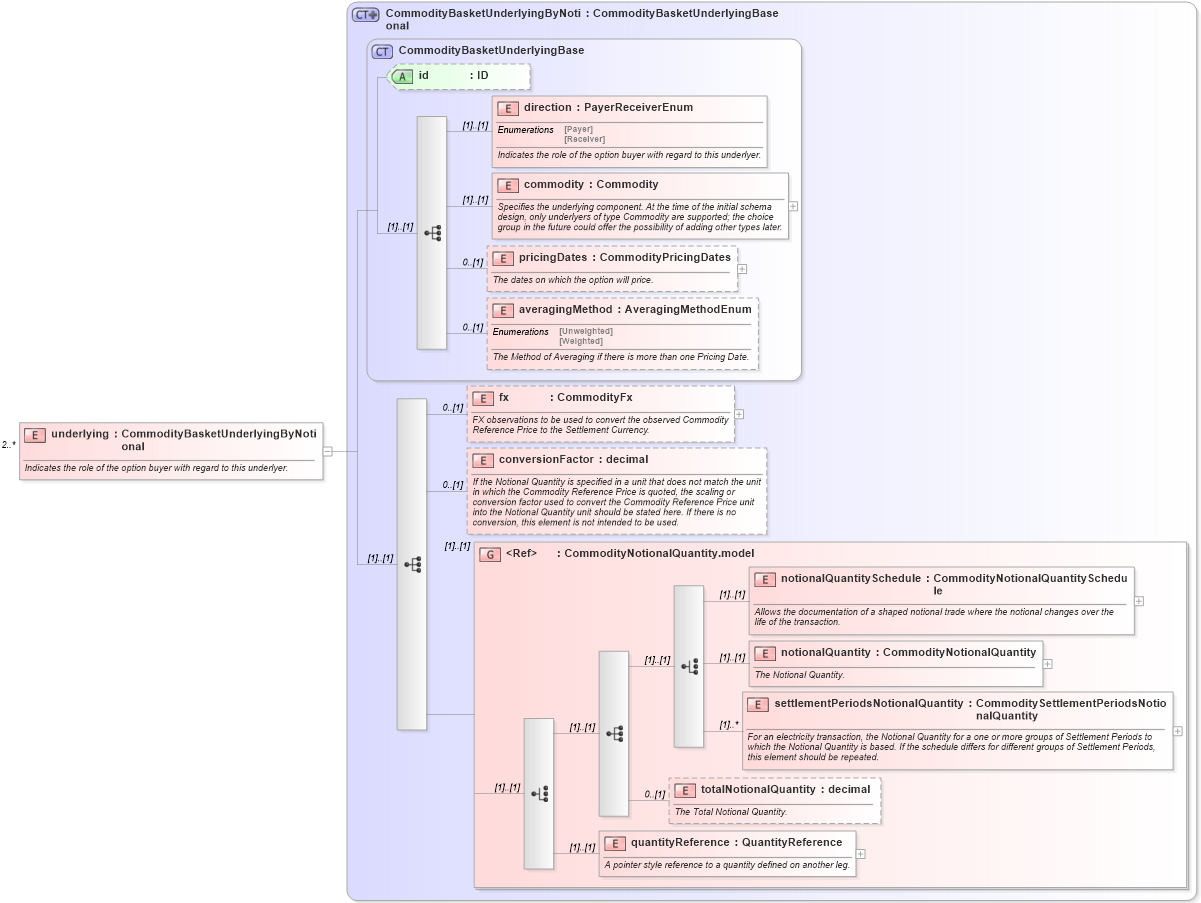This screenshot has height=903, width=1201.
Task: Click the G icon on the CommodityNotionalQuantity.model group
Action: (490, 553)
